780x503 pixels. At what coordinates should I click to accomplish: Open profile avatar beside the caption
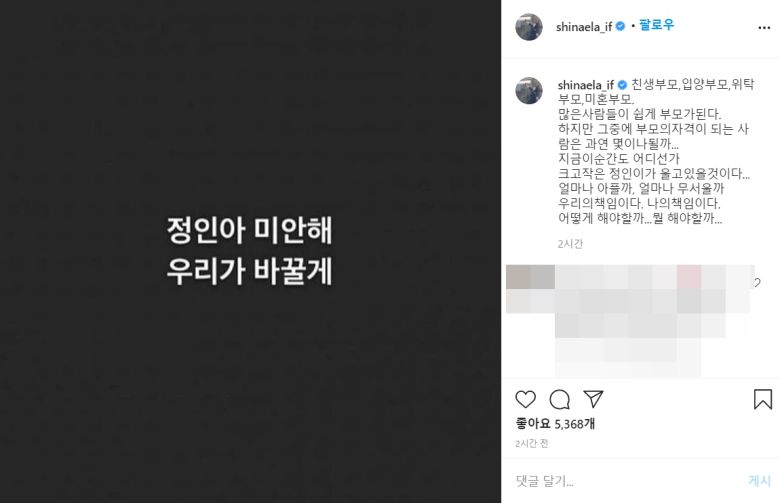pos(529,91)
